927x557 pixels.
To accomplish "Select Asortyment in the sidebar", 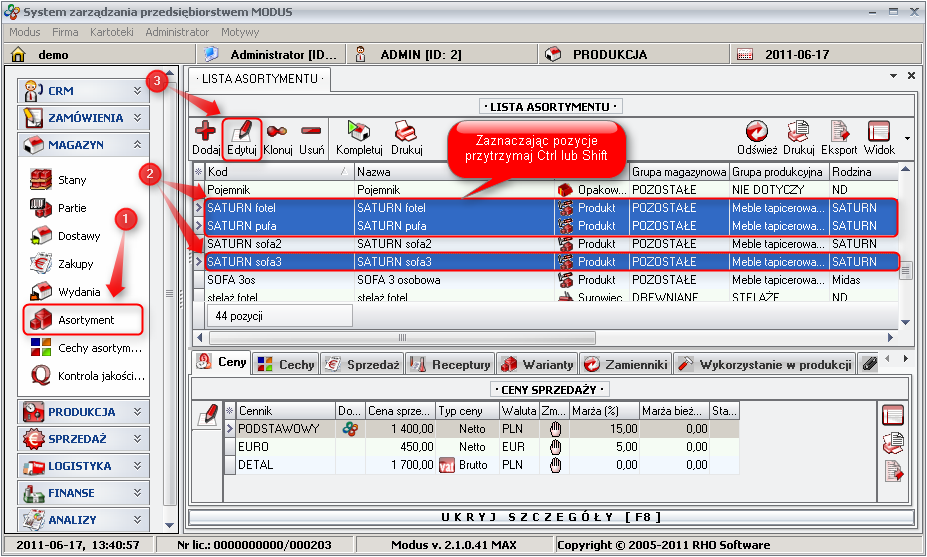I will point(84,320).
